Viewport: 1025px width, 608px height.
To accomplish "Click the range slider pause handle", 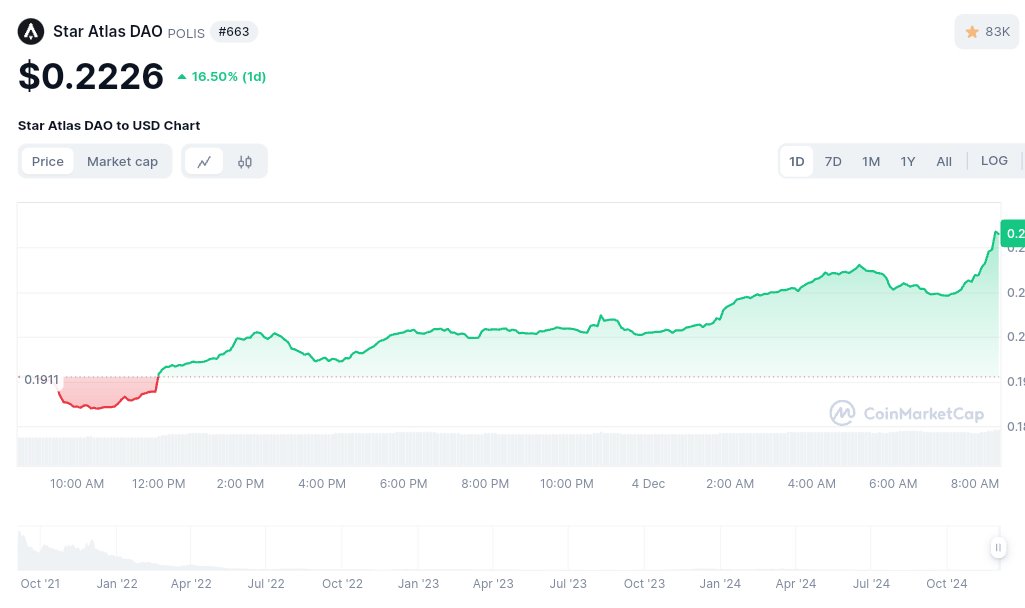I will click(998, 547).
